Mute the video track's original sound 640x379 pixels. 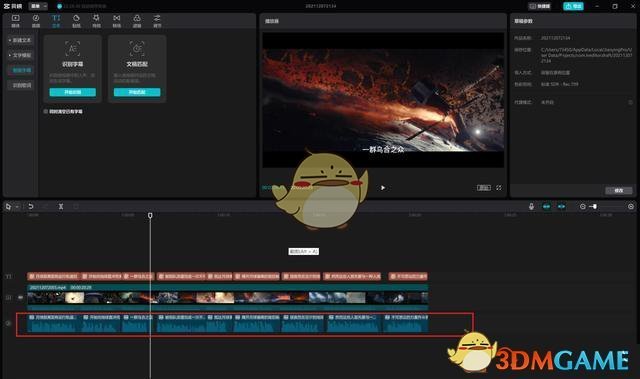coord(20,297)
